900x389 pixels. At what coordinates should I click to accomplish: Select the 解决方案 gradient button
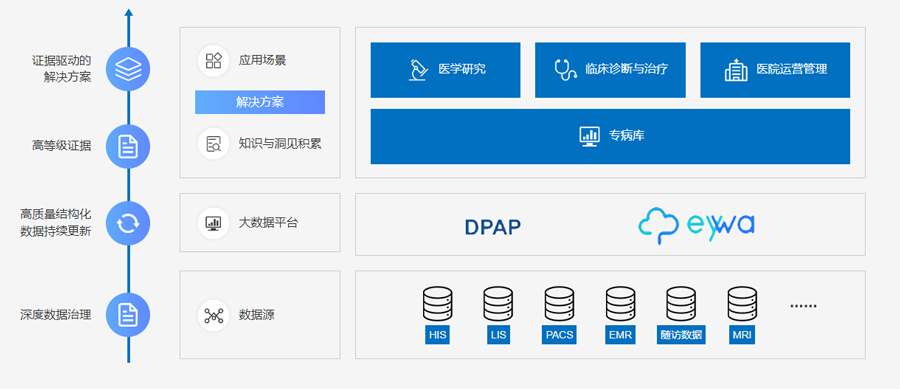pos(260,102)
